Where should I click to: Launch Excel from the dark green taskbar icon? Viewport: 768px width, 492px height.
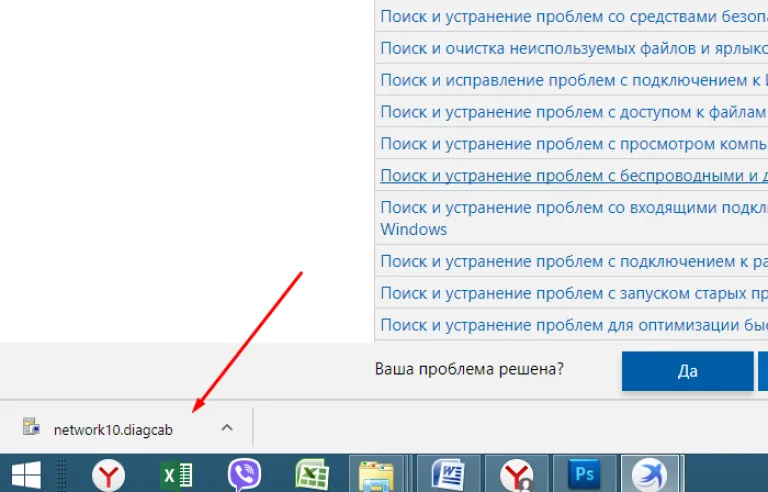click(x=176, y=475)
